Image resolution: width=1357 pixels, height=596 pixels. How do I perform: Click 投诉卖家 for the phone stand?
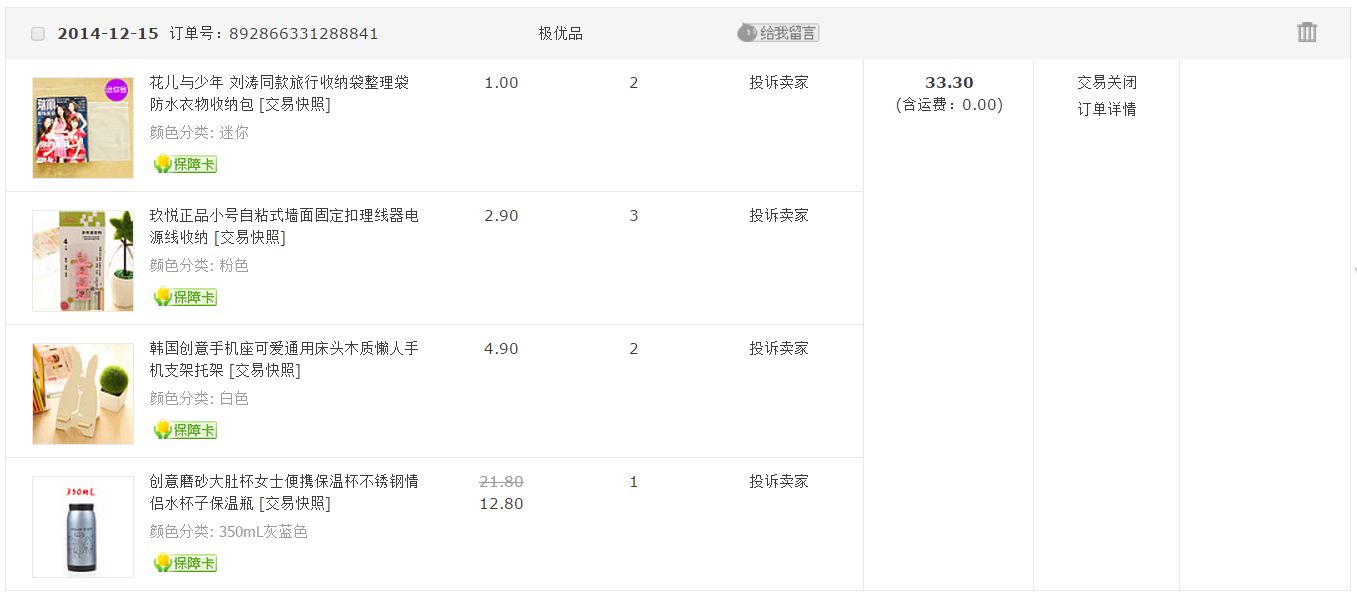coord(778,348)
